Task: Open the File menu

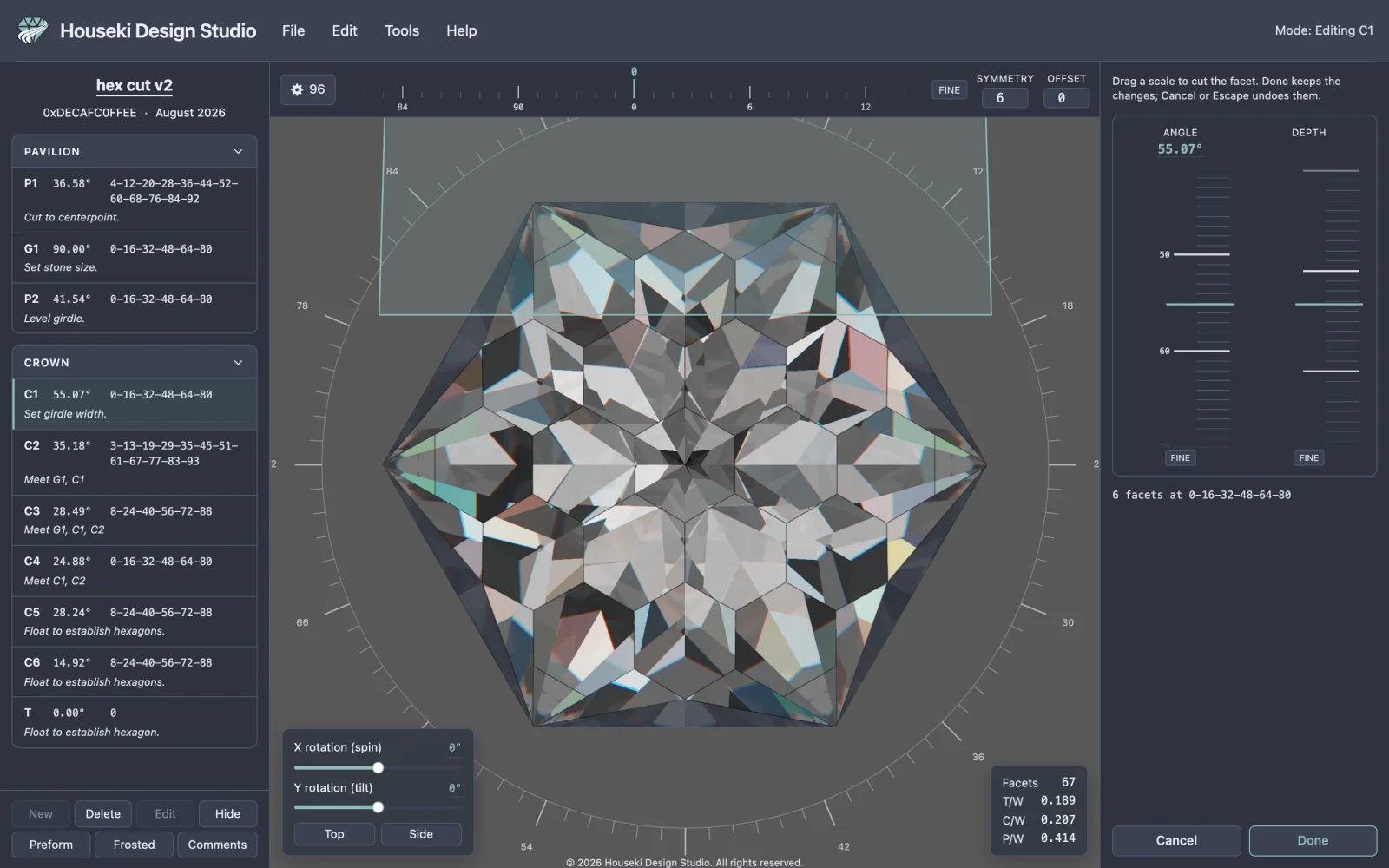Action: pos(293,30)
